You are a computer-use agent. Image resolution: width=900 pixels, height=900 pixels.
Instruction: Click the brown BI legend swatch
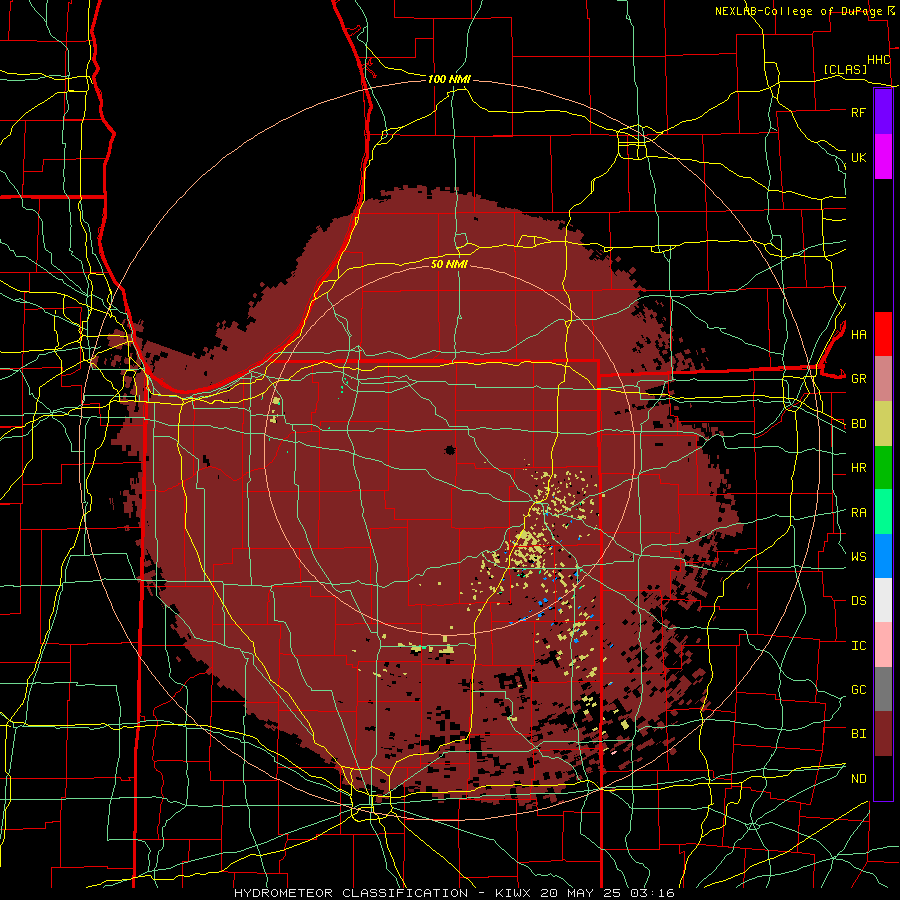(x=883, y=734)
